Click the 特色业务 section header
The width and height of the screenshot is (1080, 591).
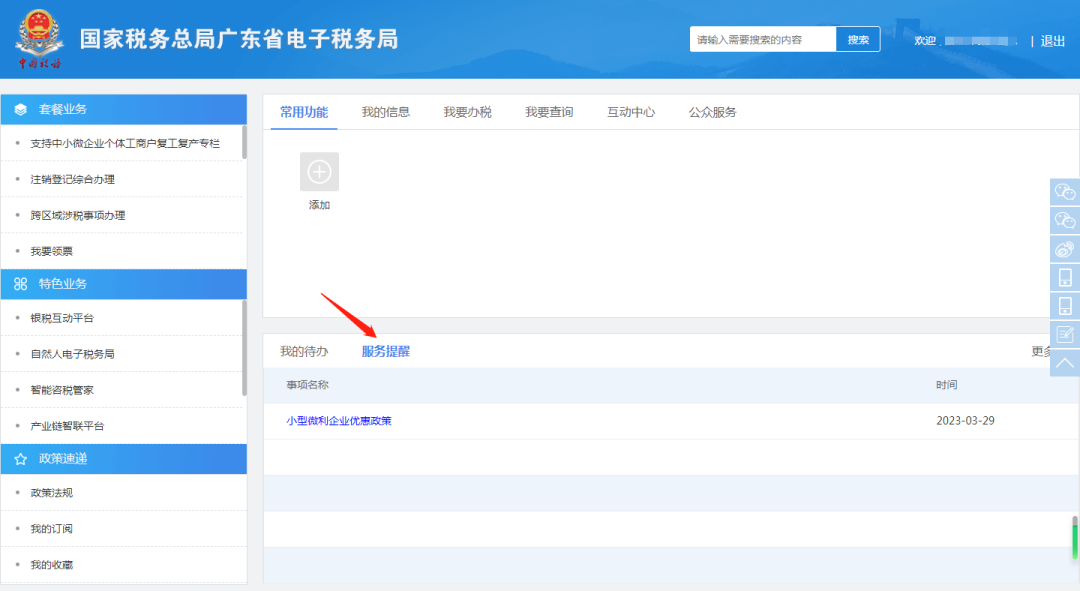click(x=124, y=284)
